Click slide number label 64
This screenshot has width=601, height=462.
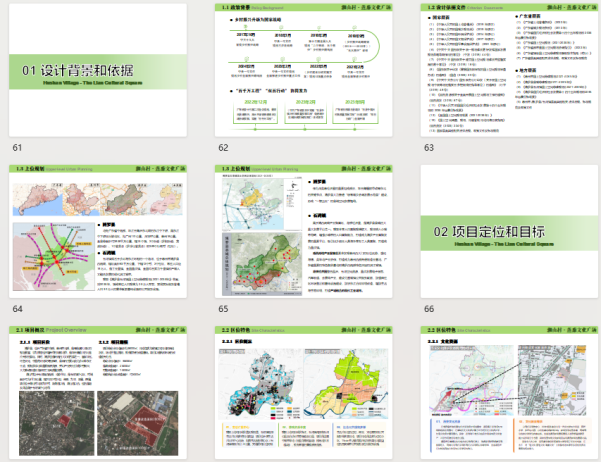[x=17, y=309]
